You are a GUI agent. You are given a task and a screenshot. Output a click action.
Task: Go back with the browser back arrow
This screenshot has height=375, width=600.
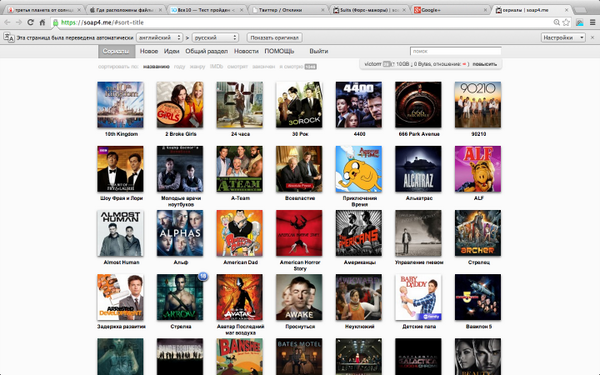click(7, 23)
